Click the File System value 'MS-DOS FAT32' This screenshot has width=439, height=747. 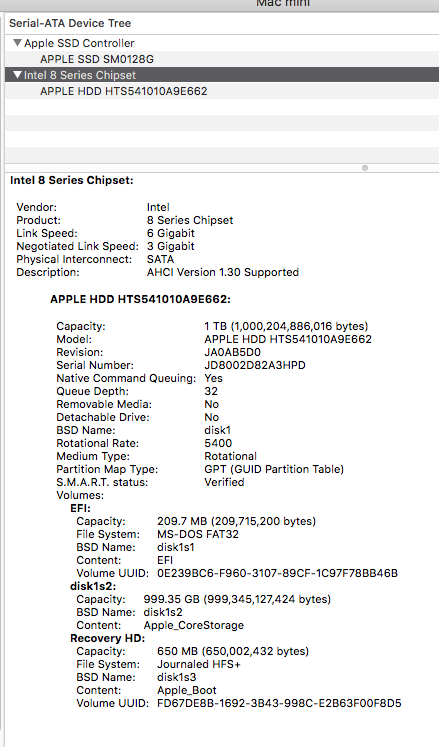point(198,534)
